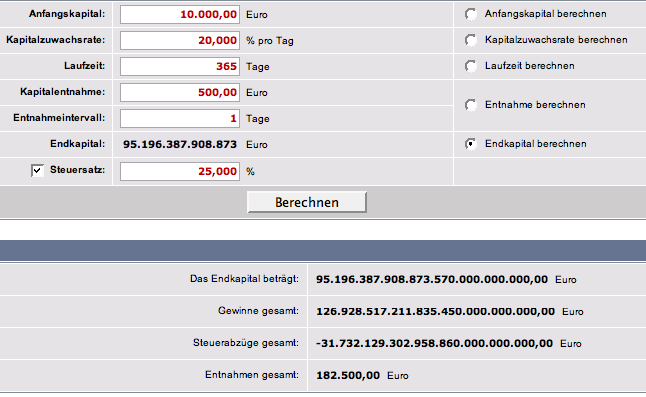This screenshot has height=397, width=646.
Task: Click the 'Steuerabzüge gesamt:' label
Action: tap(246, 343)
